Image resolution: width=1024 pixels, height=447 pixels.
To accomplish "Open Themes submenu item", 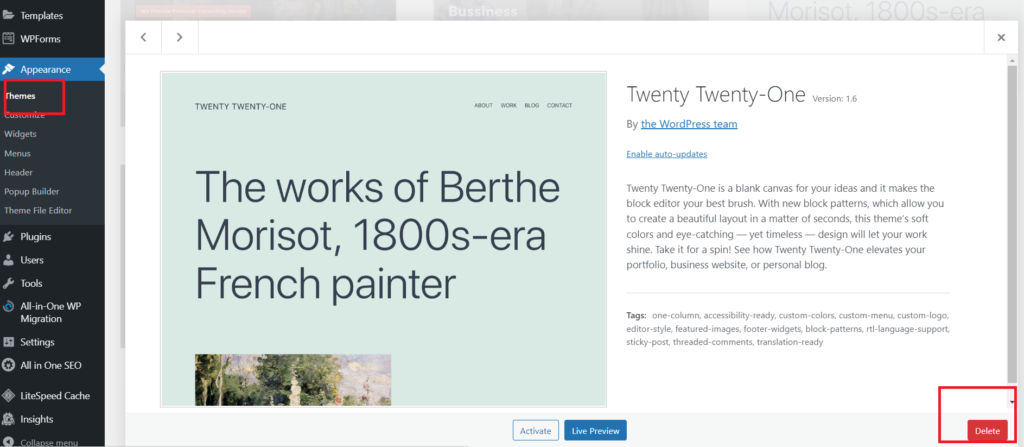I will pyautogui.click(x=20, y=96).
